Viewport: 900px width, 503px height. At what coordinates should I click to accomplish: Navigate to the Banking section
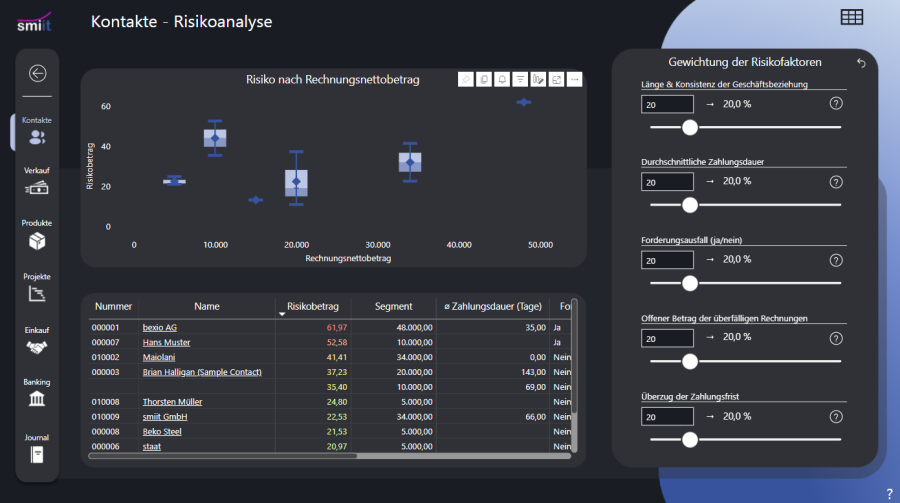point(37,393)
